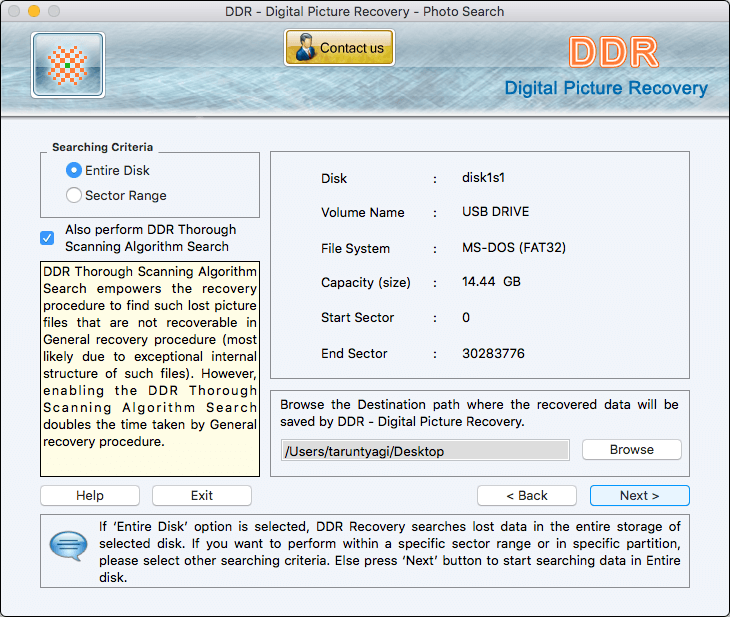The image size is (730, 617).
Task: Click the File System label
Action: [355, 248]
